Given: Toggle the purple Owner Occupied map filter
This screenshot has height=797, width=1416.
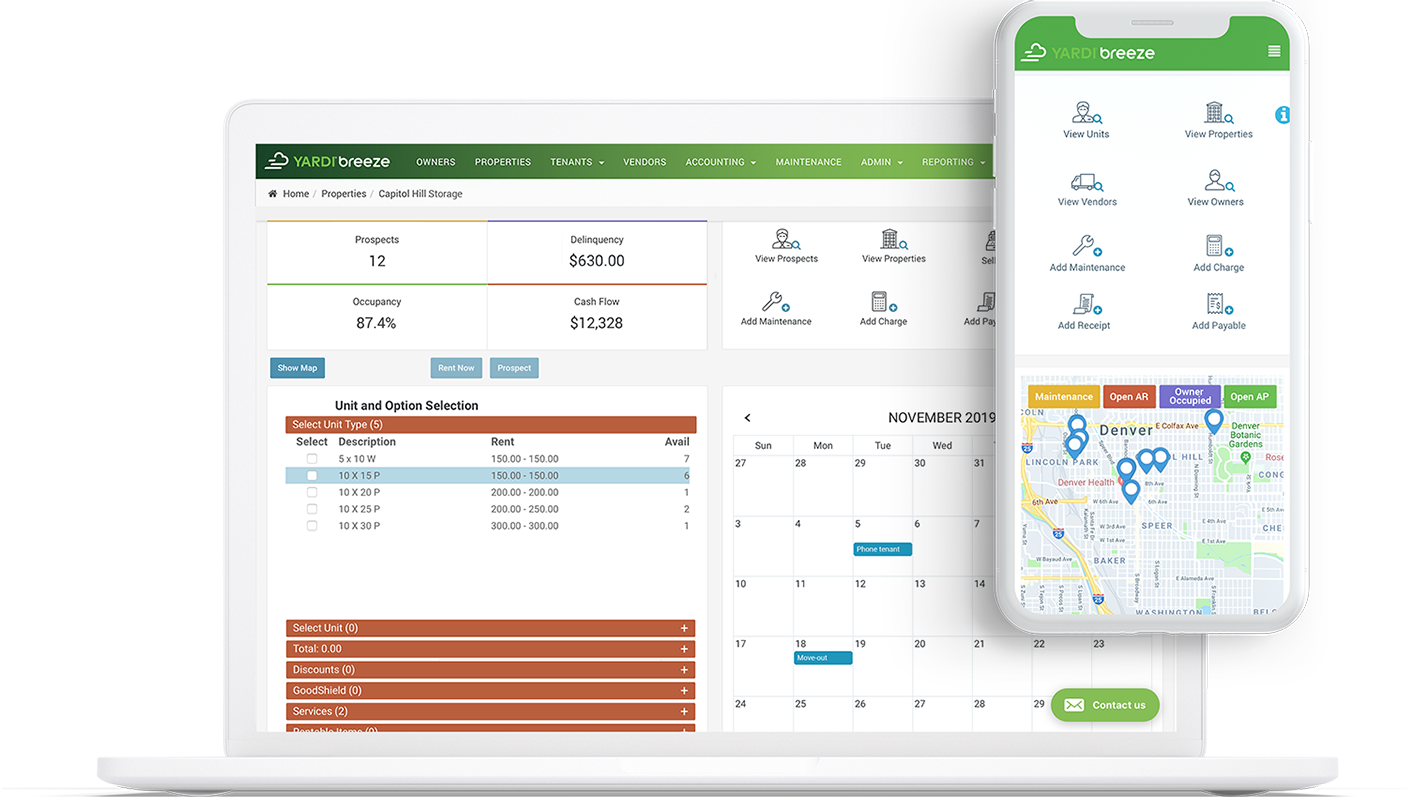Looking at the screenshot, I should pyautogui.click(x=1189, y=397).
